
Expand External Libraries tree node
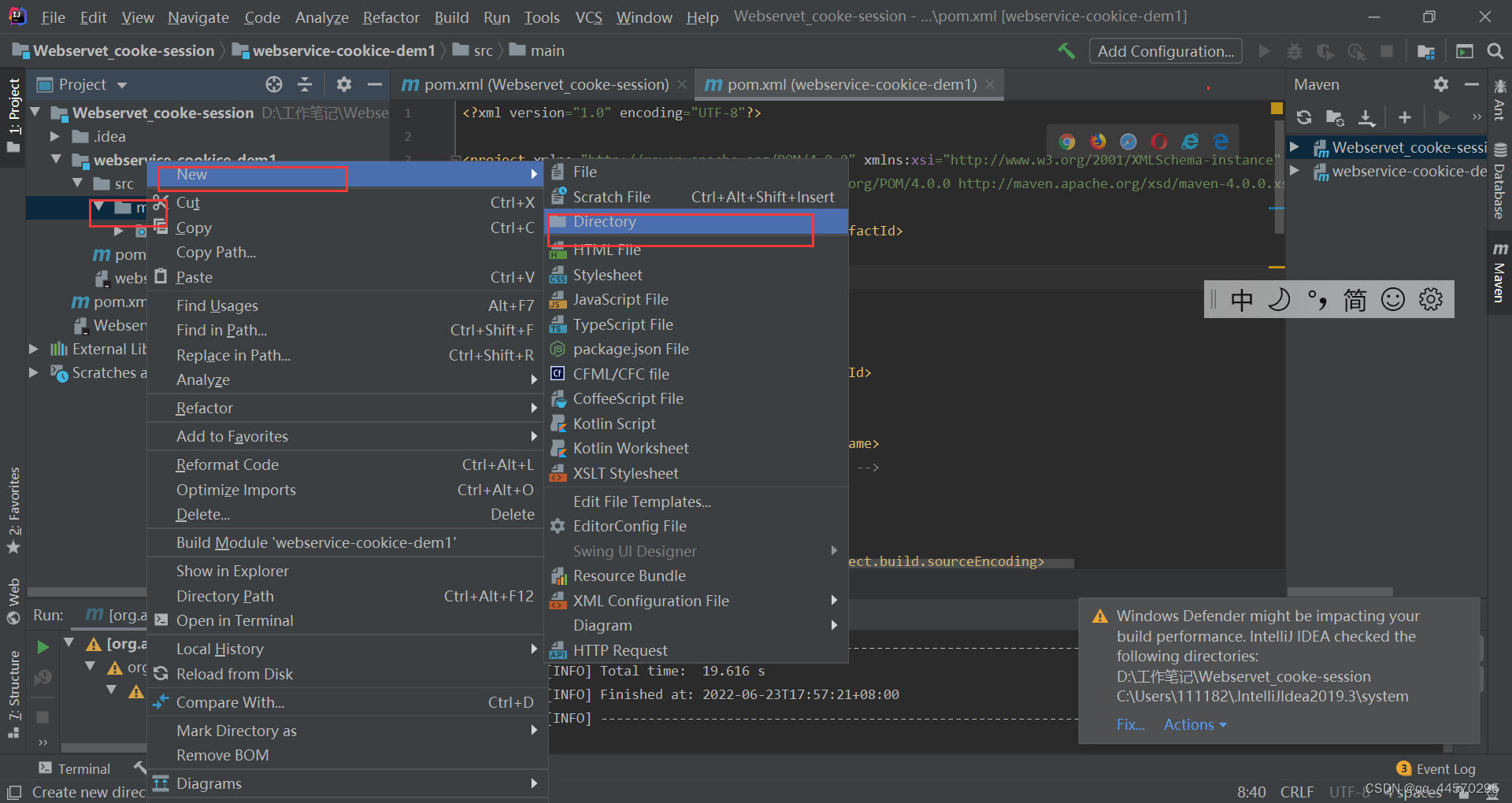click(34, 349)
